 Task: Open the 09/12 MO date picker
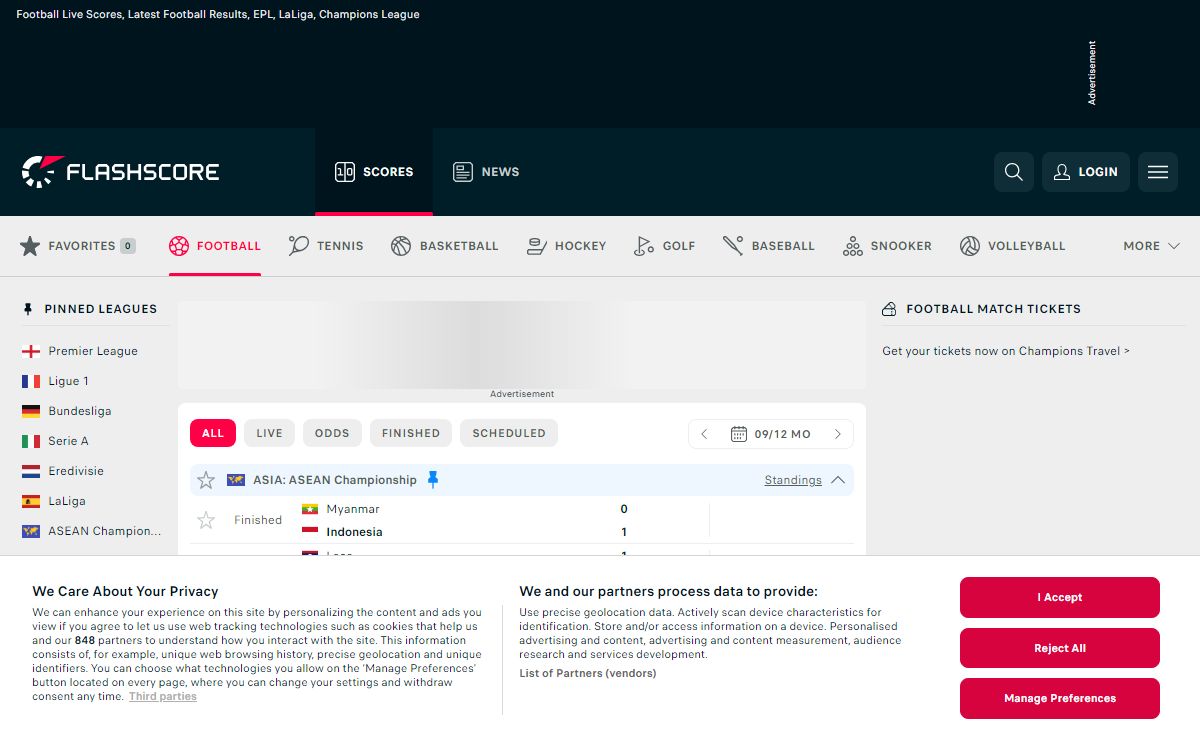click(x=771, y=434)
